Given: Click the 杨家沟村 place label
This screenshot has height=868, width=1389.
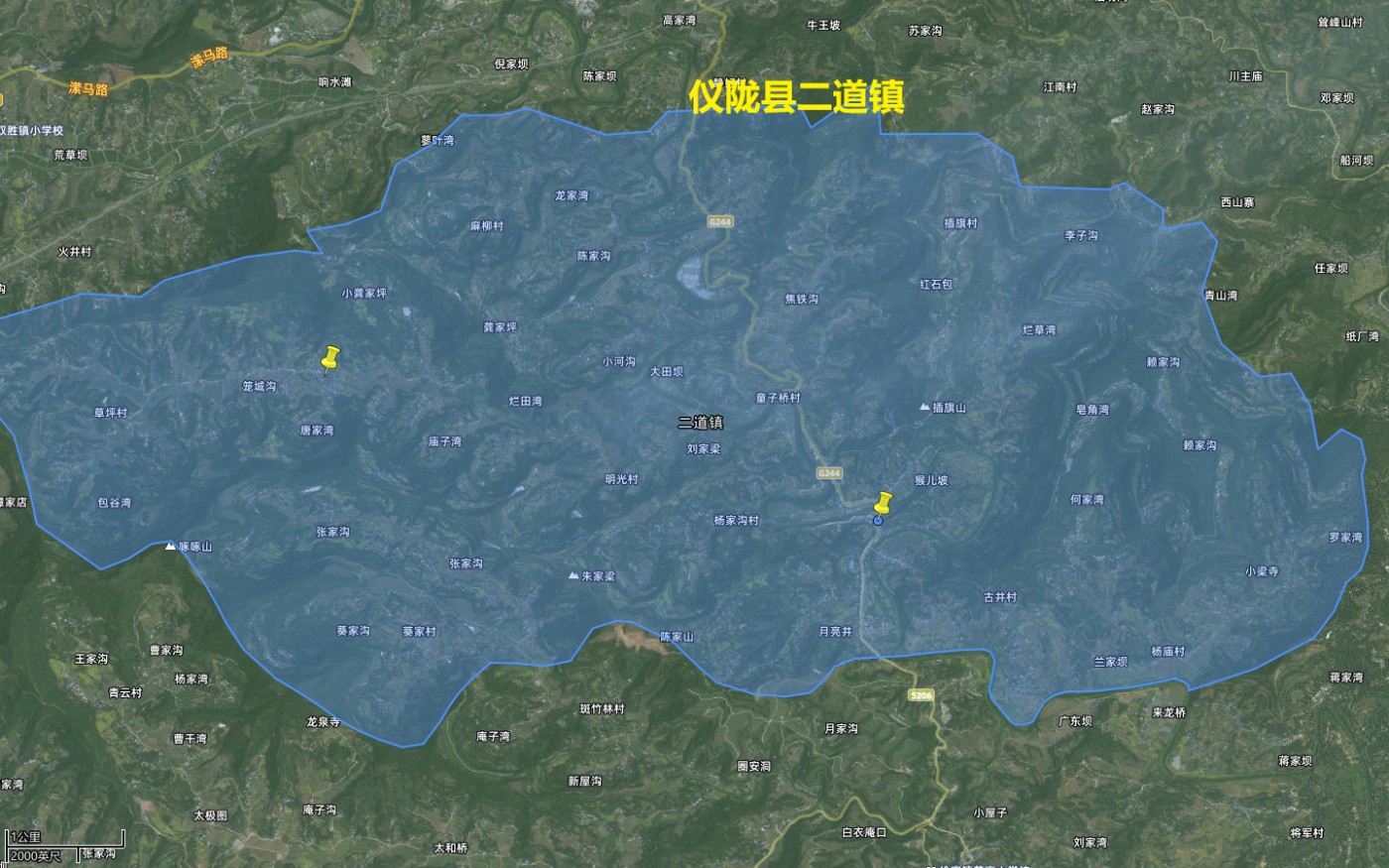Looking at the screenshot, I should 736,520.
